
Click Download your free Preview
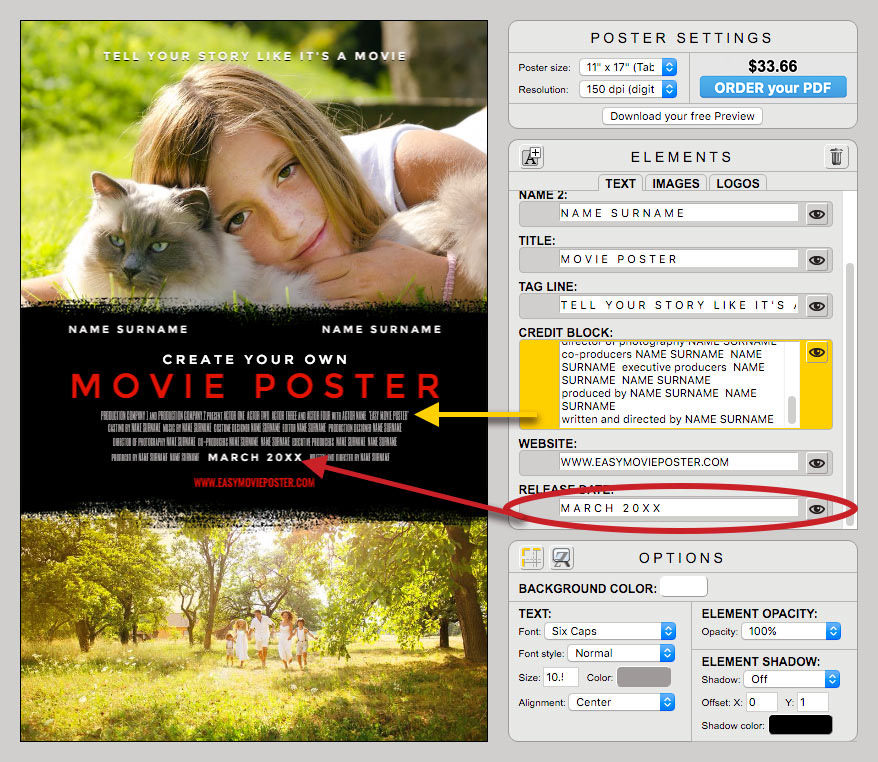(x=681, y=116)
